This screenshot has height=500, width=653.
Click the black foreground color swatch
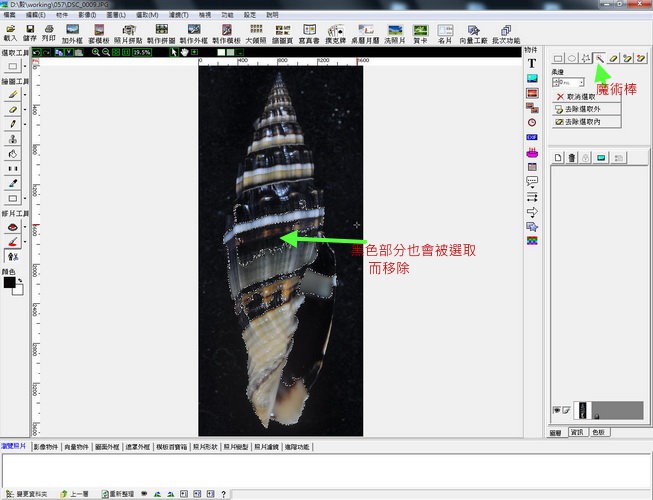point(10,283)
